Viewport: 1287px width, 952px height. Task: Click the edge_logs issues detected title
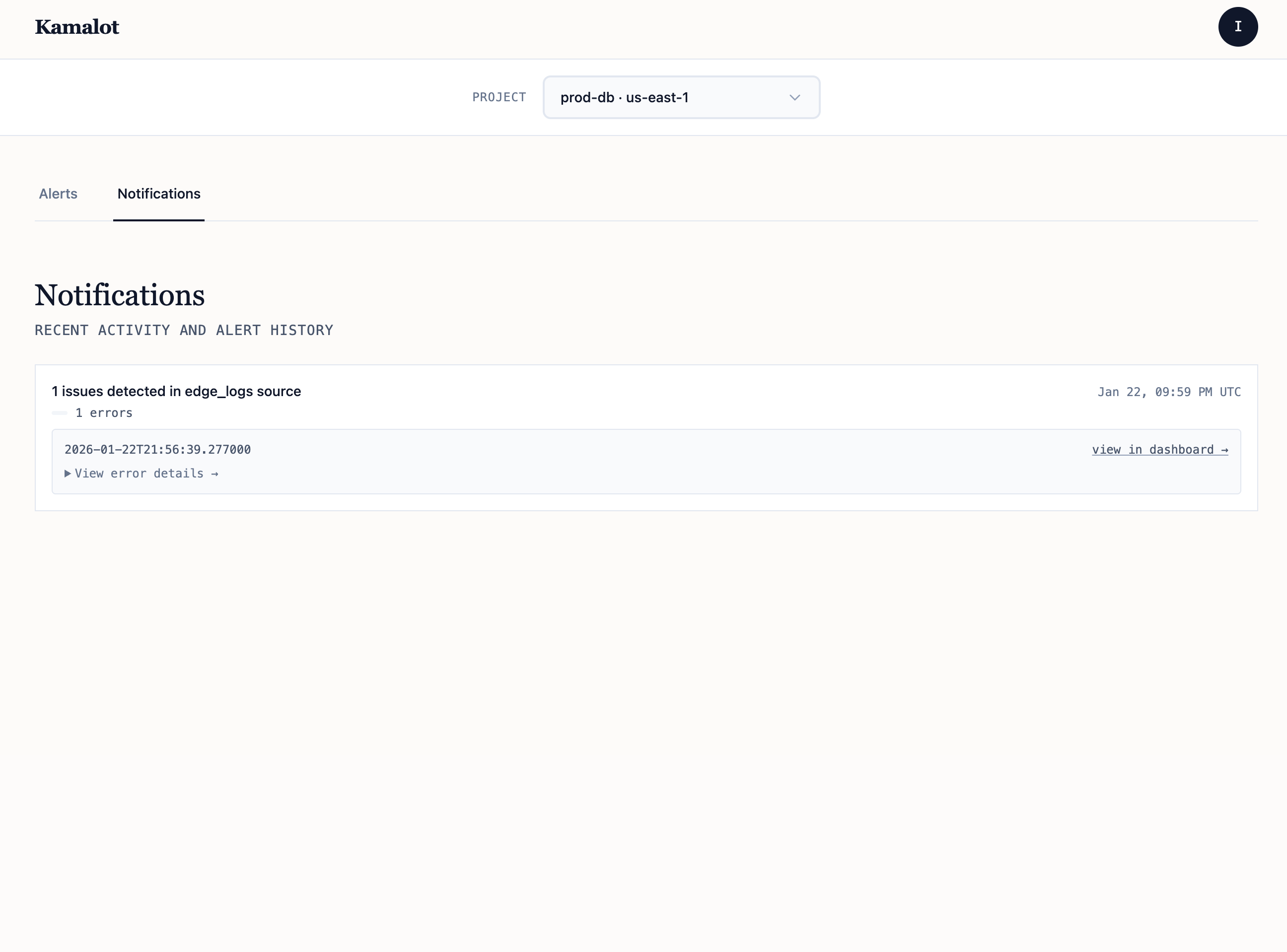point(176,391)
